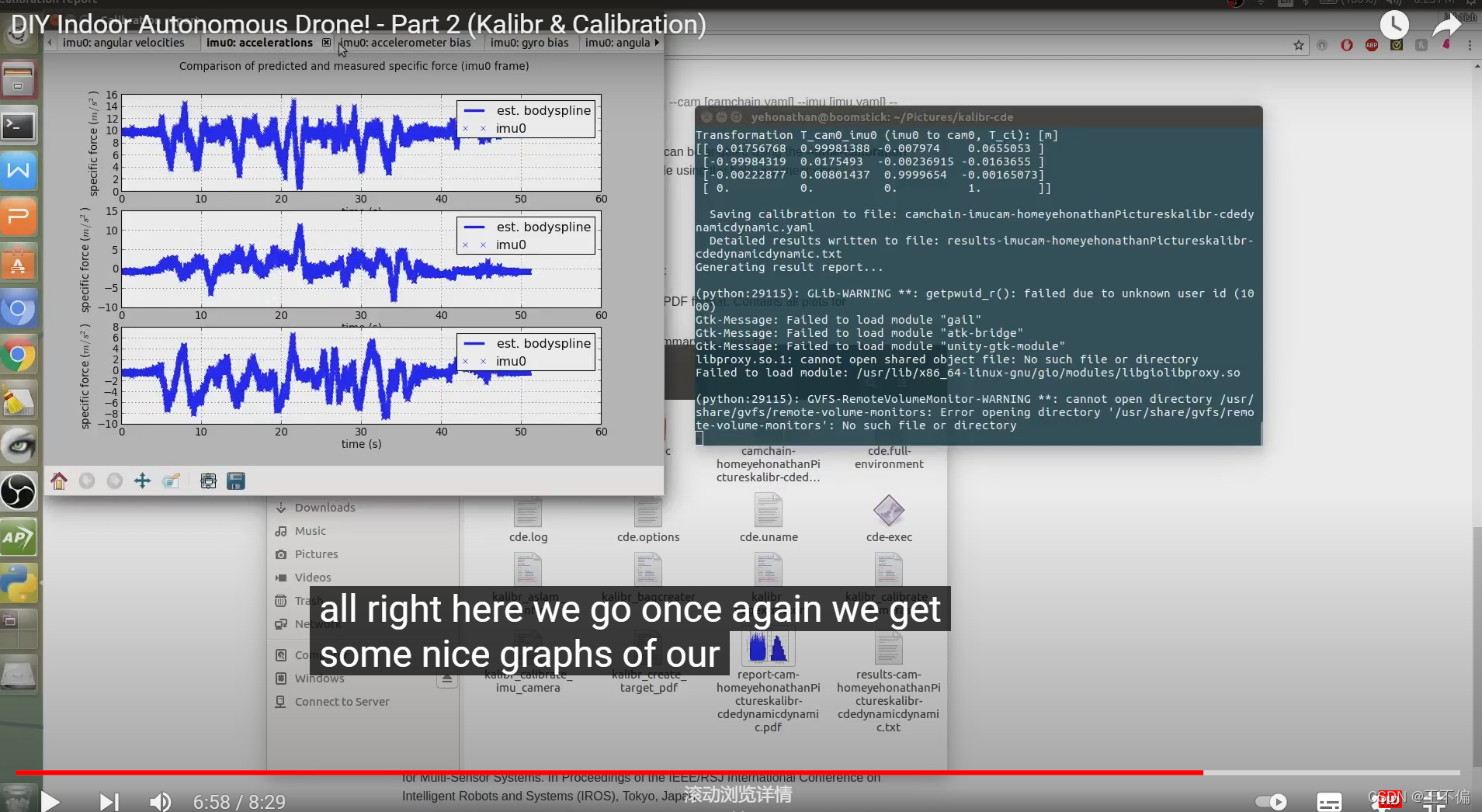
Task: Toggle the autoplay switch
Action: pos(1272,801)
